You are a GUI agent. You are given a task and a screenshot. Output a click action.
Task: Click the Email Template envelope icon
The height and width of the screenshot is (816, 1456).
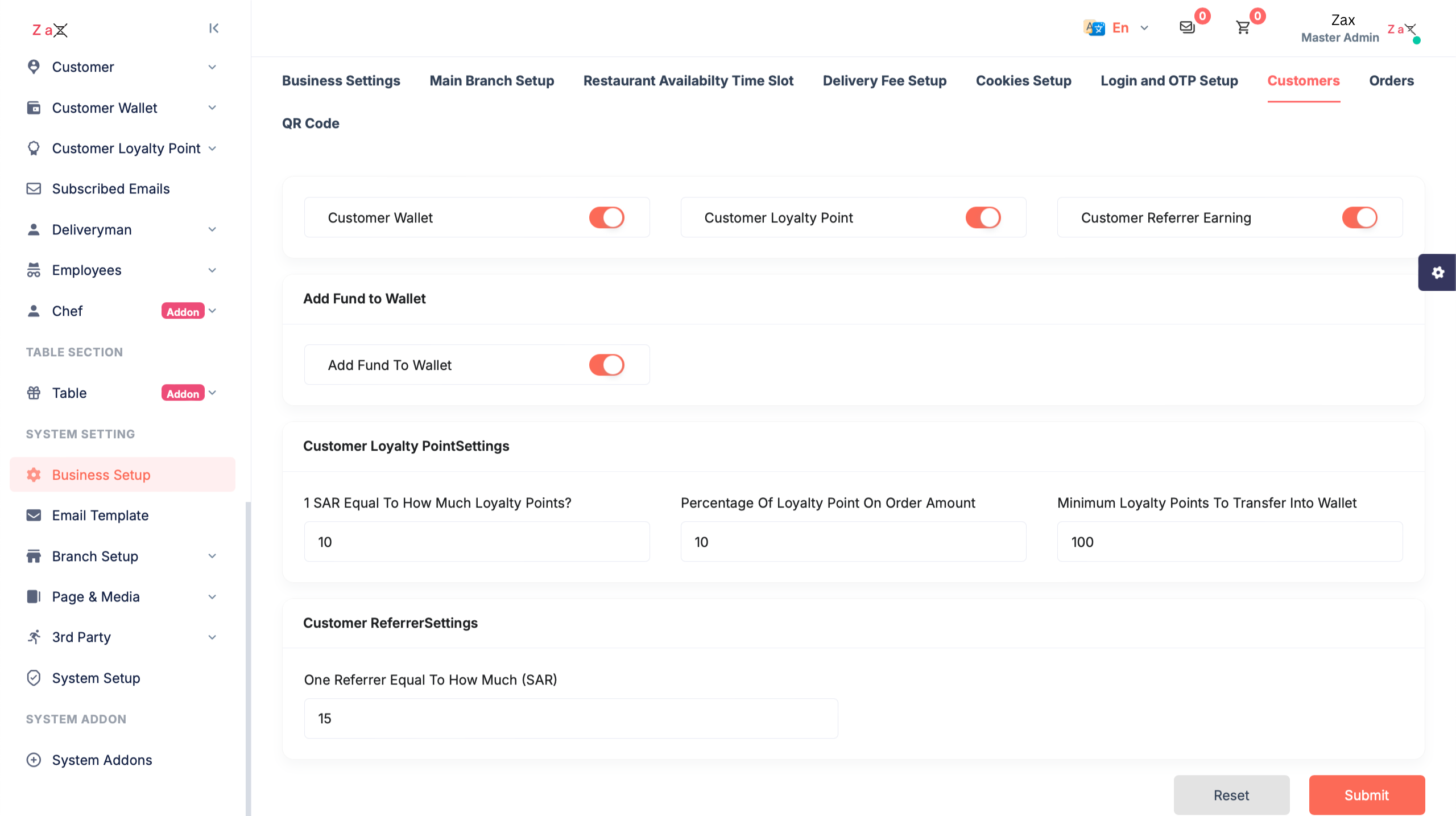point(34,516)
